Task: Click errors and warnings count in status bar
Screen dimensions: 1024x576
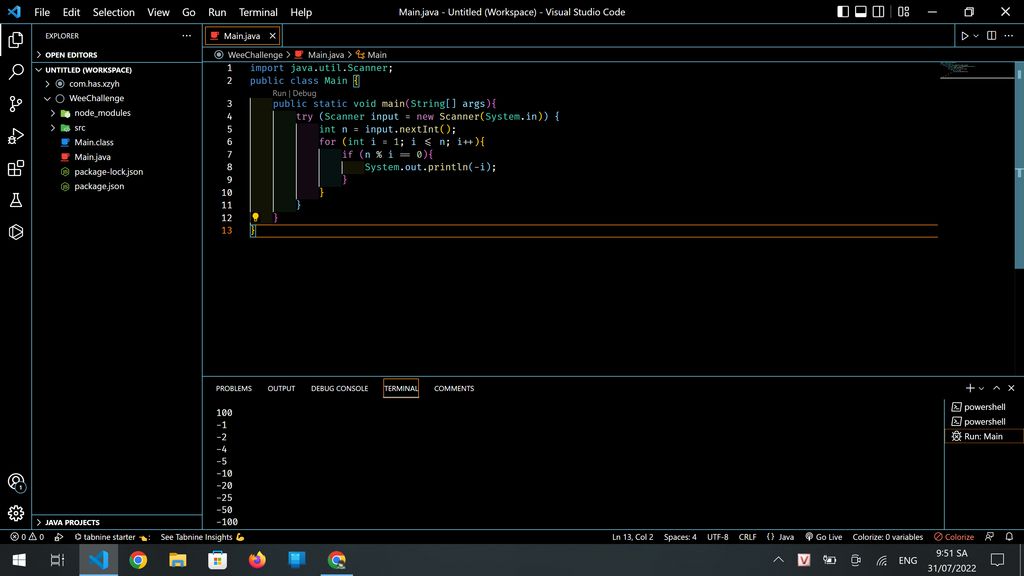Action: click(27, 537)
